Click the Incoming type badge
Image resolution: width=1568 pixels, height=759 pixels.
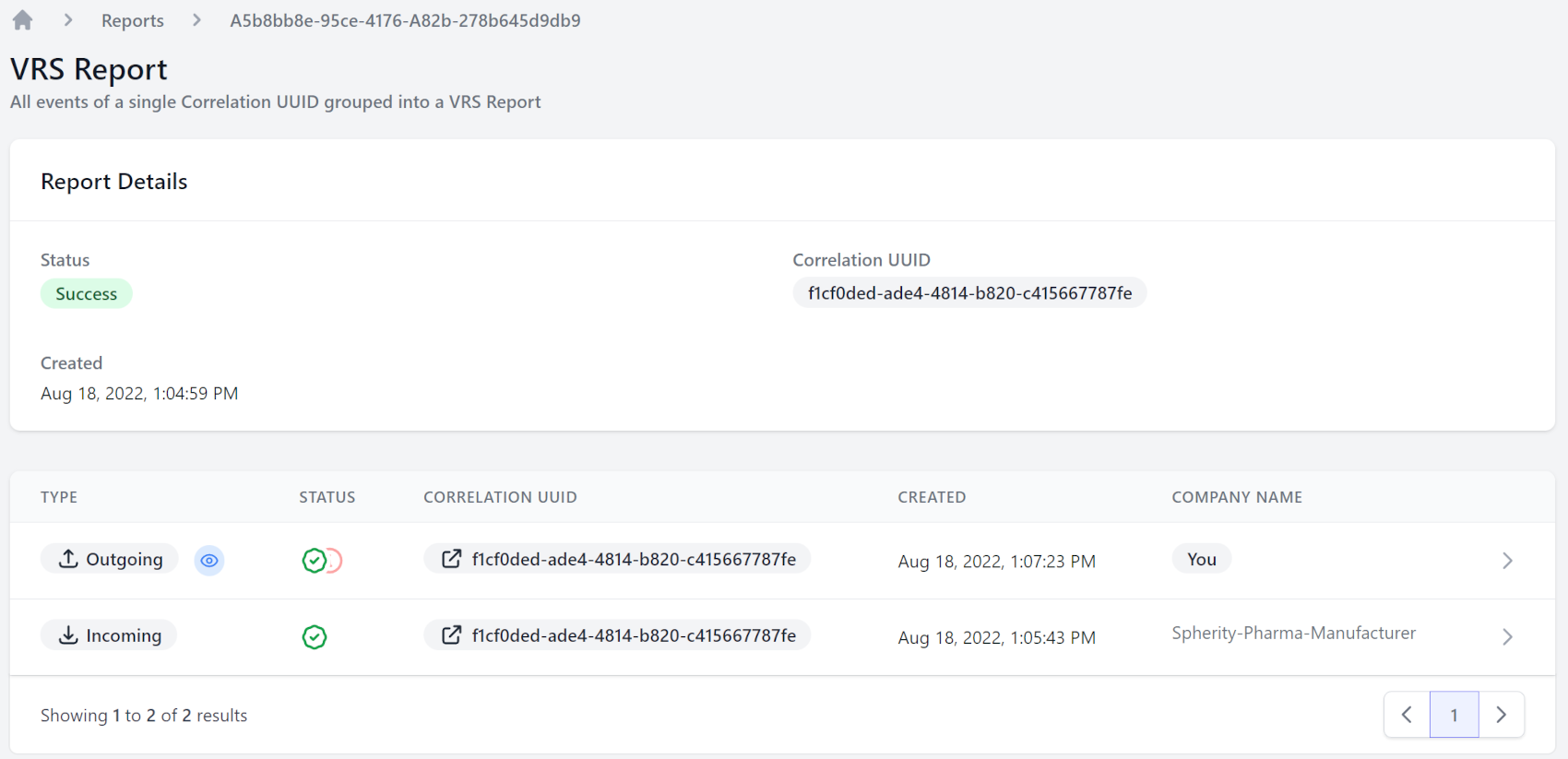pos(109,635)
